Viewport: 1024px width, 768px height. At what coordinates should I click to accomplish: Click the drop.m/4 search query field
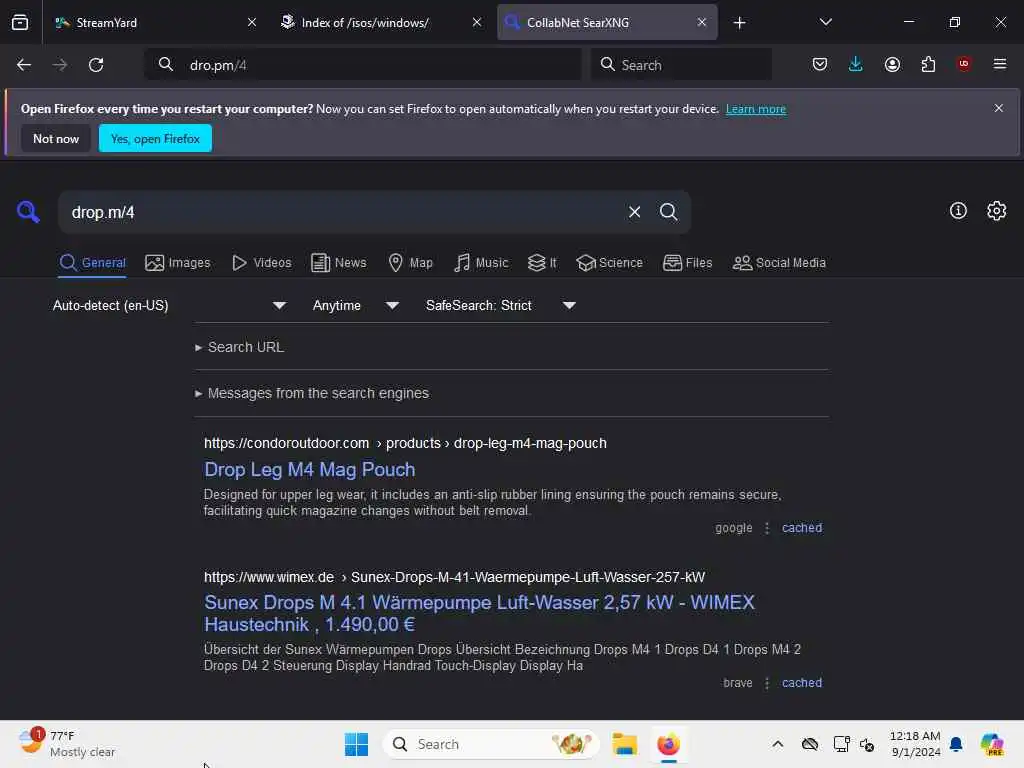coord(340,212)
